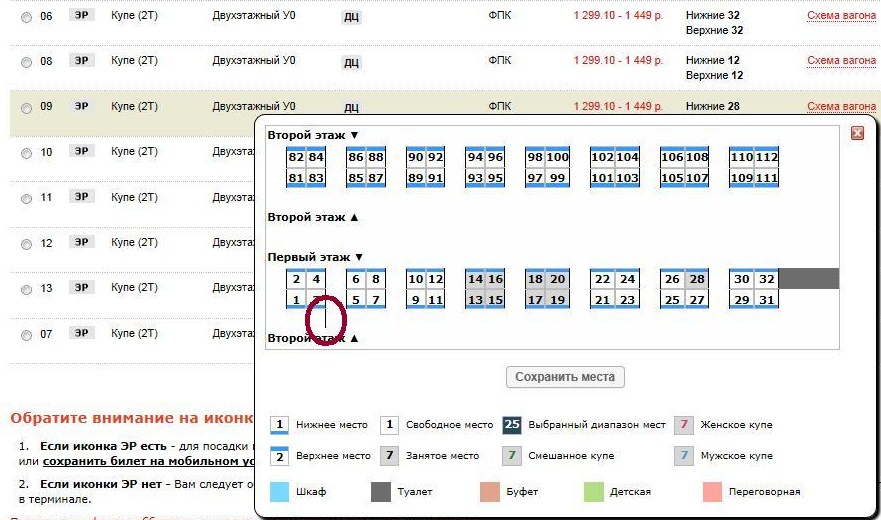The height and width of the screenshot is (520, 881).
Task: Select seat 82 on second floor
Action: tap(296, 158)
